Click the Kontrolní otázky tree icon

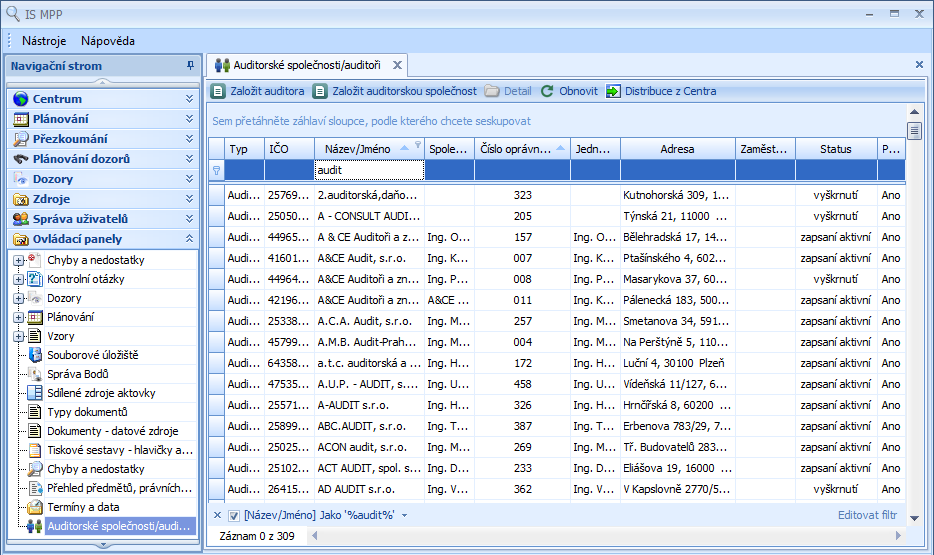35,279
